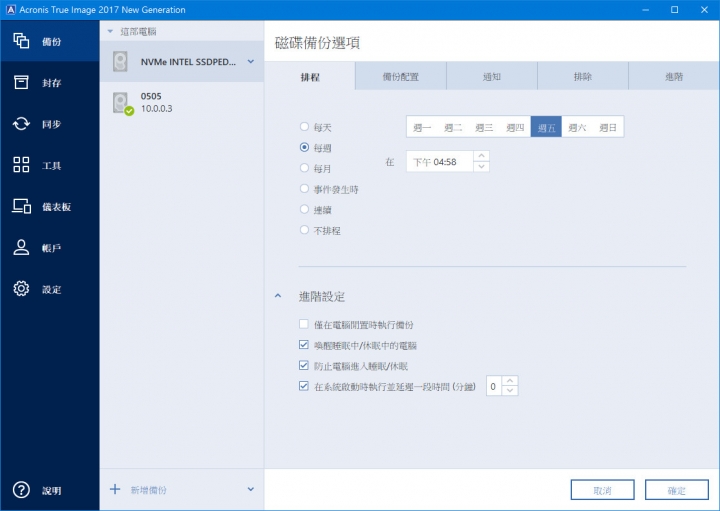Uncheck 在系統啟動時執行並延遲 checkbox
This screenshot has height=511, width=720.
(304, 386)
